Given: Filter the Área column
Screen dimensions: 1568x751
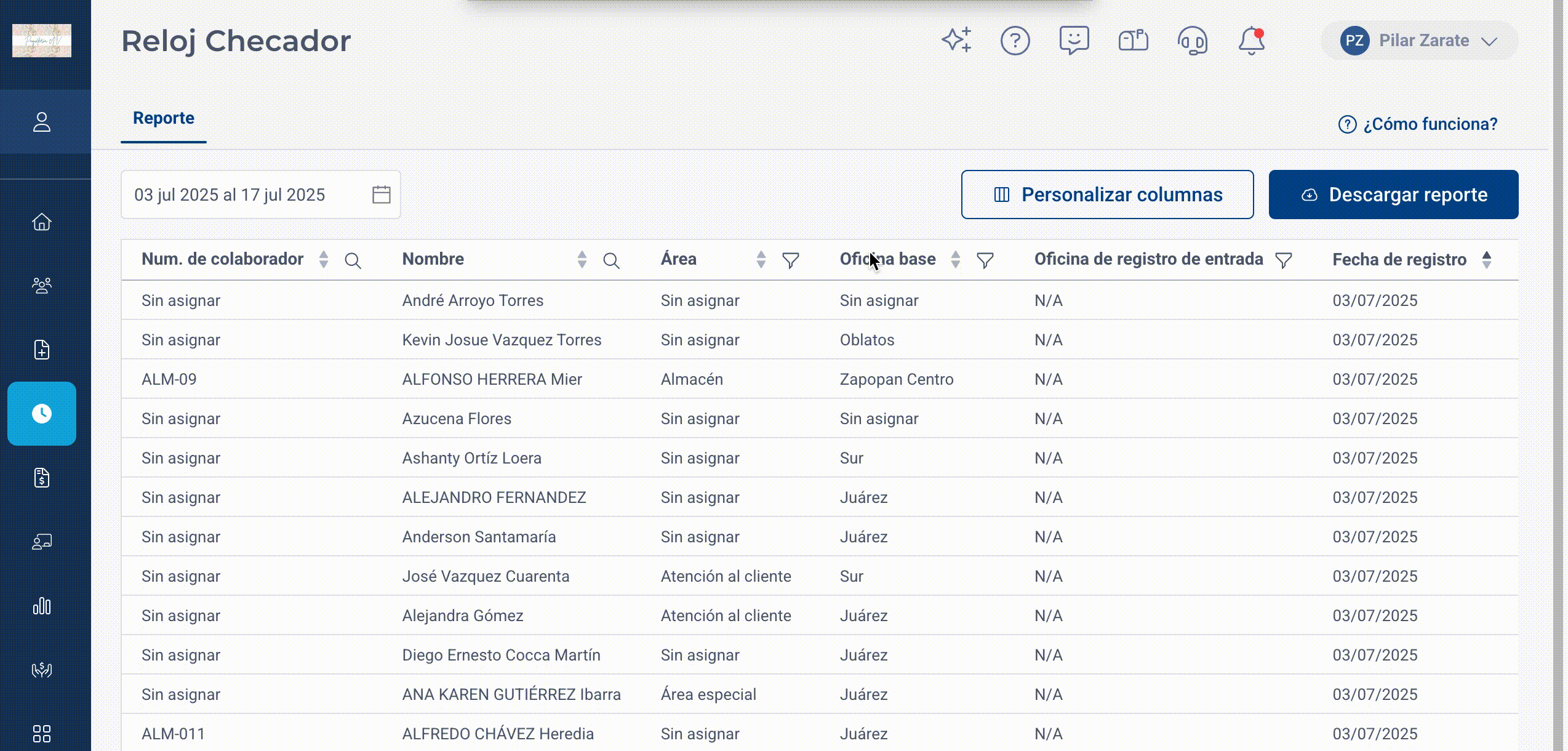Looking at the screenshot, I should click(x=791, y=260).
